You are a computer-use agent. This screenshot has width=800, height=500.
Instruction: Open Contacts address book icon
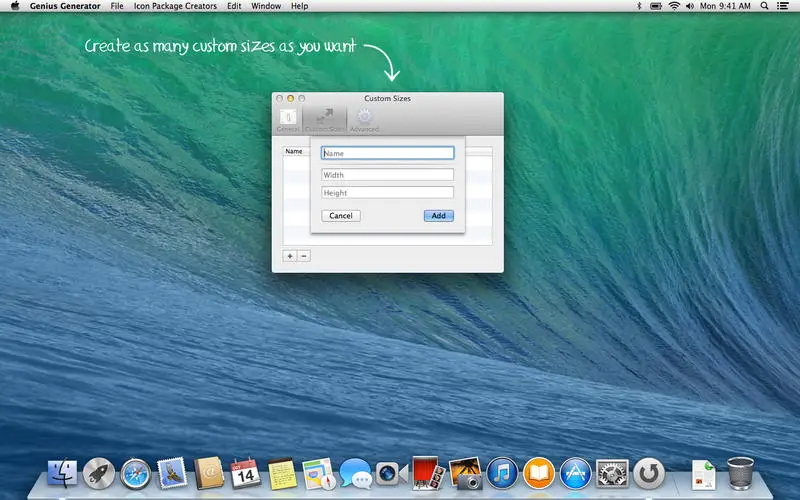tap(209, 473)
